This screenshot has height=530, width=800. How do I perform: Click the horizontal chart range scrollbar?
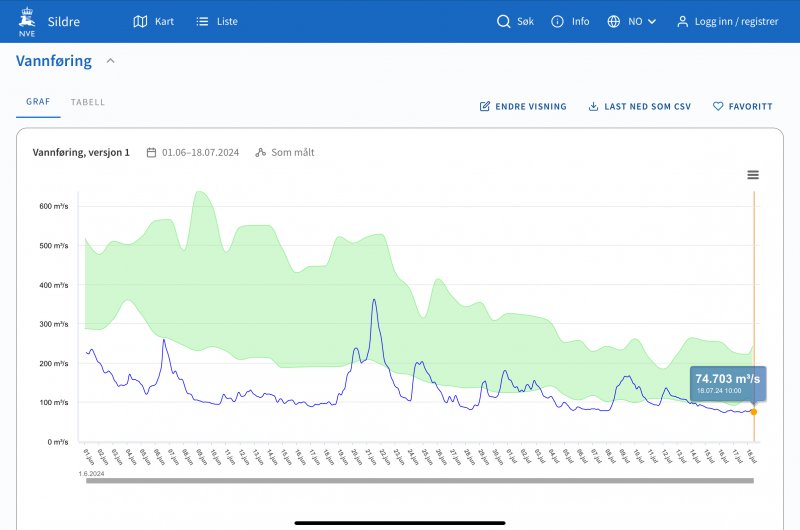419,481
